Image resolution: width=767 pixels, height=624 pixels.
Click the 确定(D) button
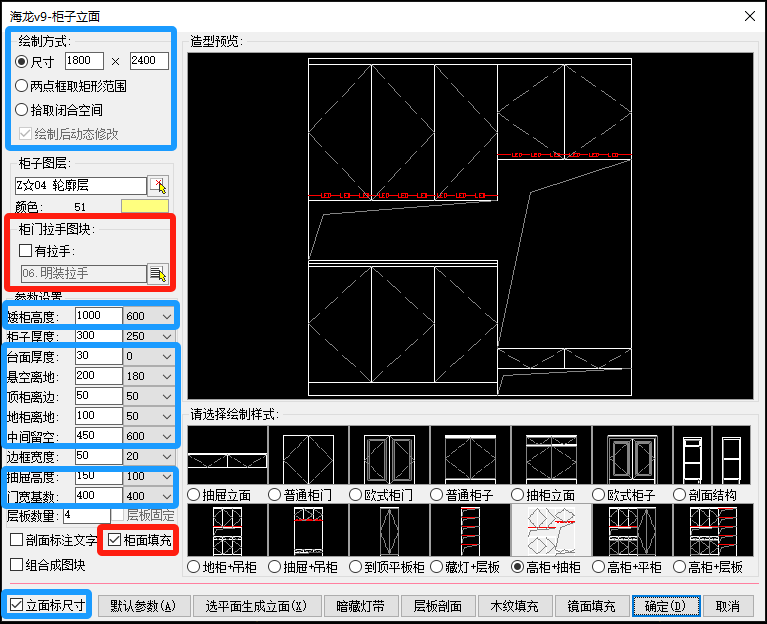665,606
